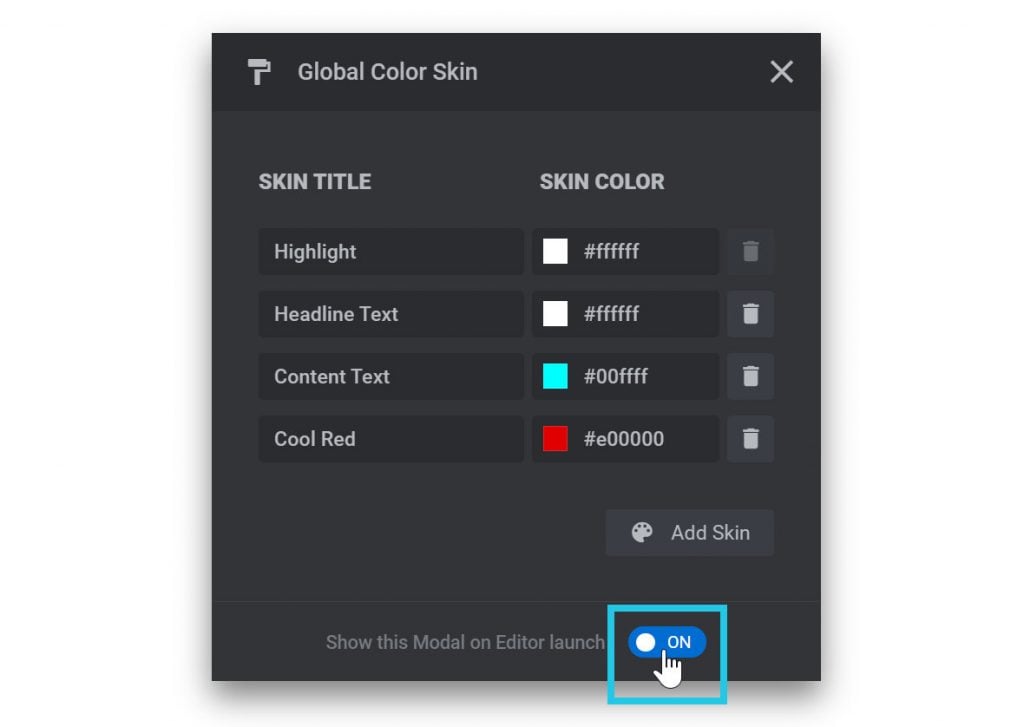Click the trash icon next to #00ffff

tap(750, 376)
